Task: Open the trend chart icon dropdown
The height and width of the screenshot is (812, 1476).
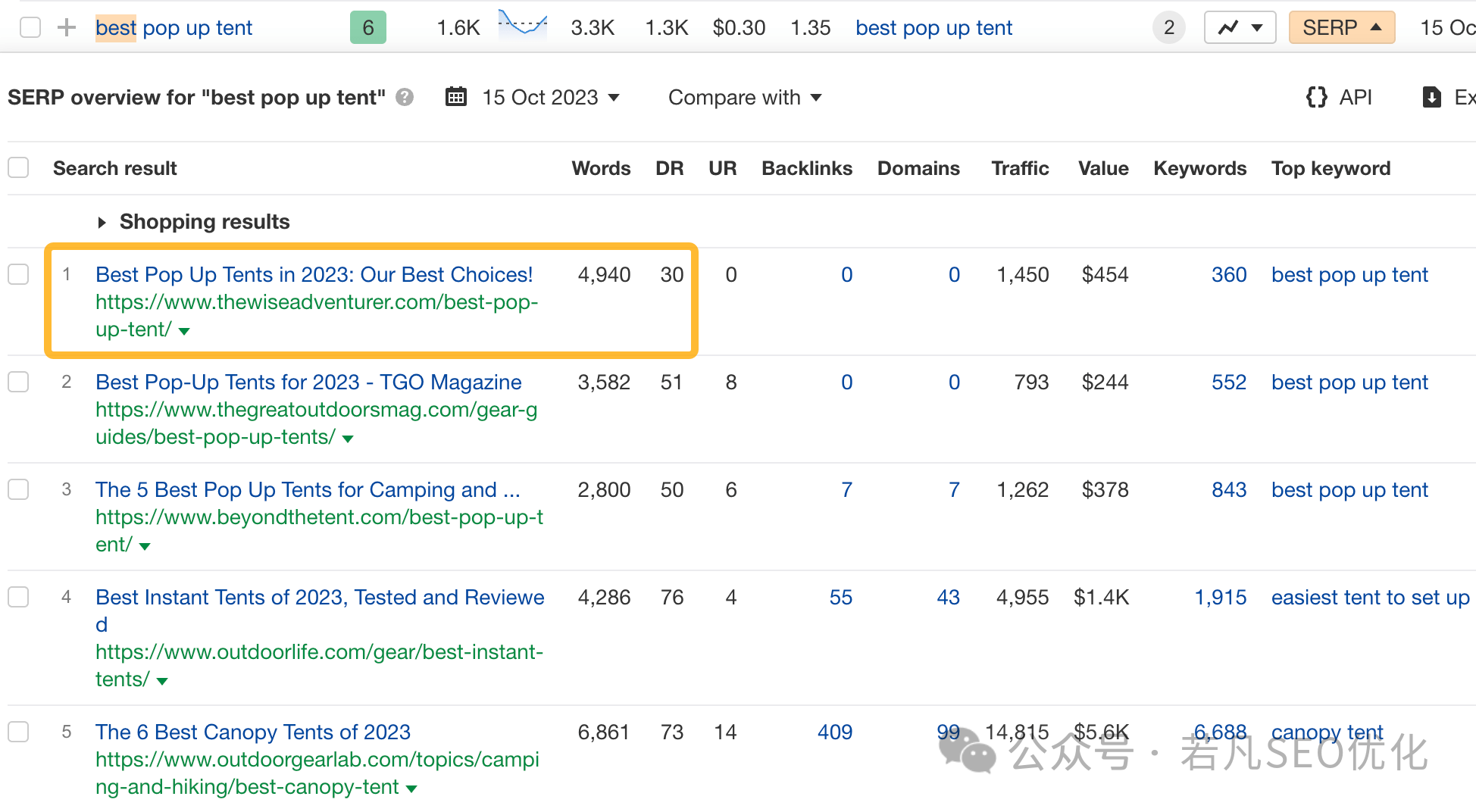Action: pyautogui.click(x=1240, y=28)
